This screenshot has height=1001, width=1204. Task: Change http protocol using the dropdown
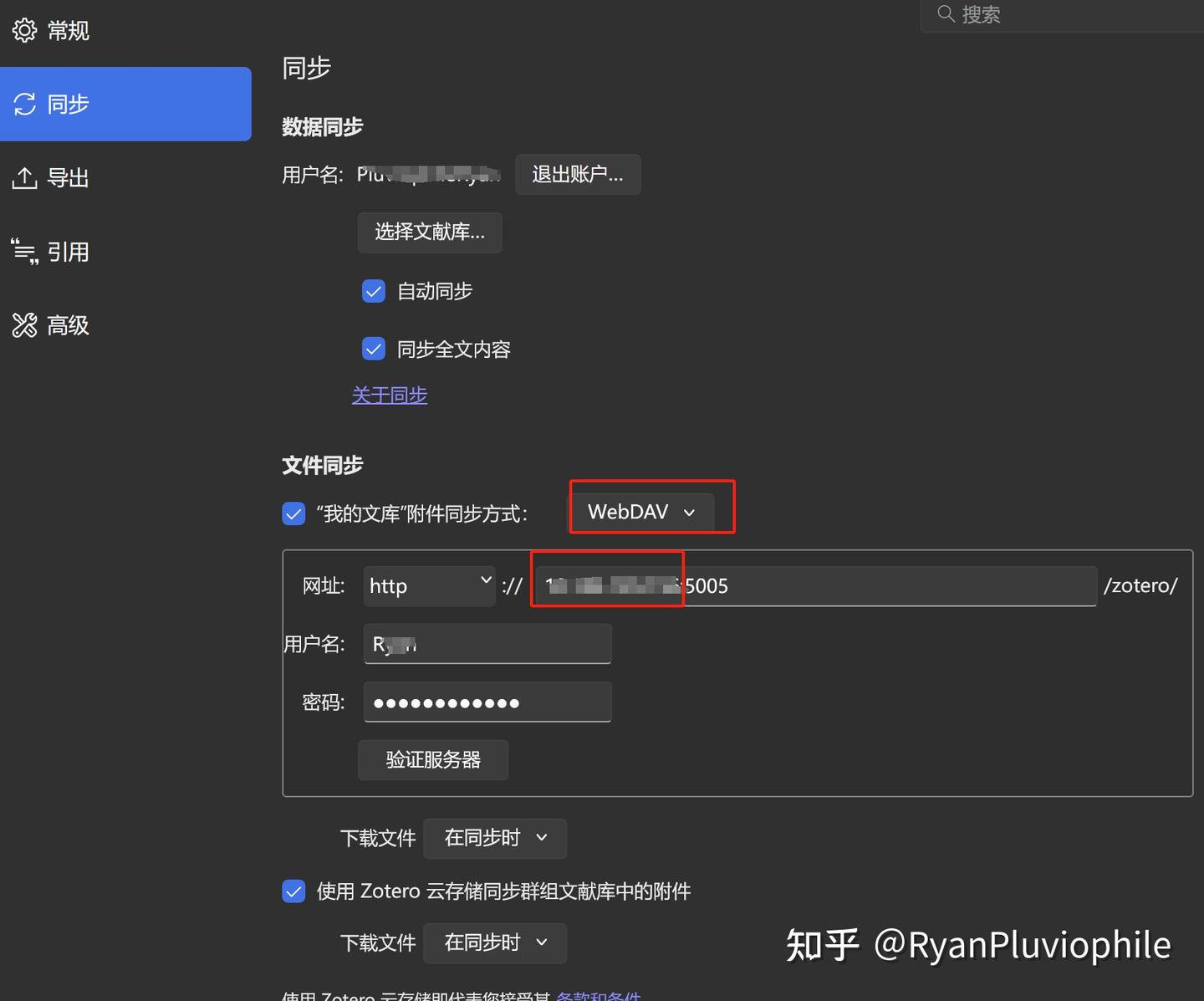click(429, 586)
